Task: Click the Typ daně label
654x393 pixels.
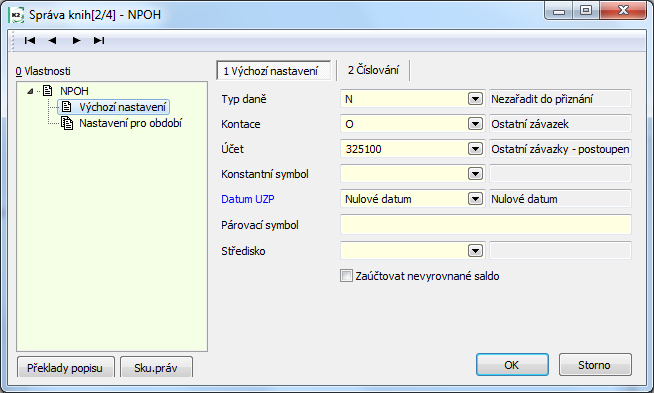Action: point(244,99)
